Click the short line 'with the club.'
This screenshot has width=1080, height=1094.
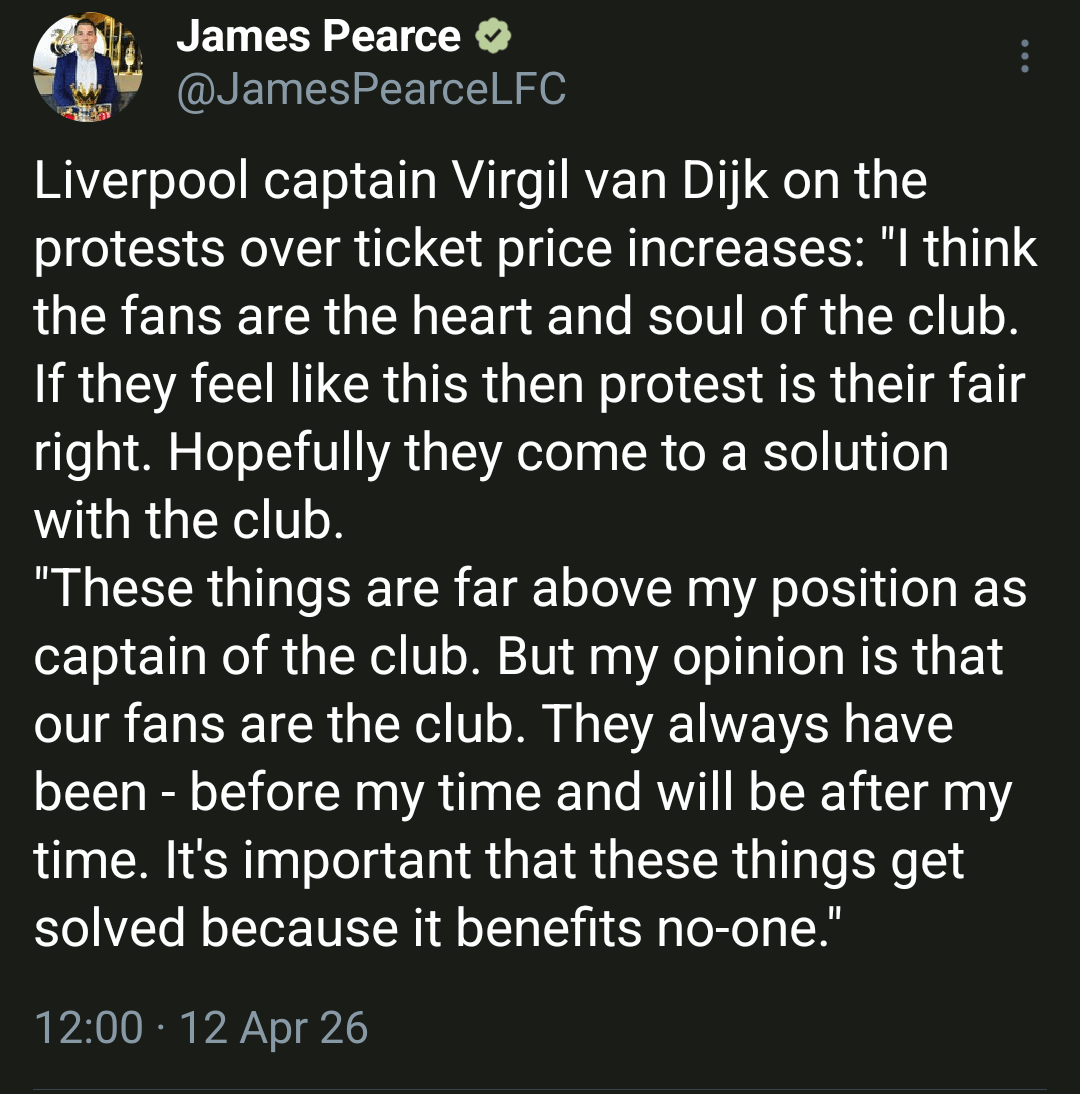188,521
